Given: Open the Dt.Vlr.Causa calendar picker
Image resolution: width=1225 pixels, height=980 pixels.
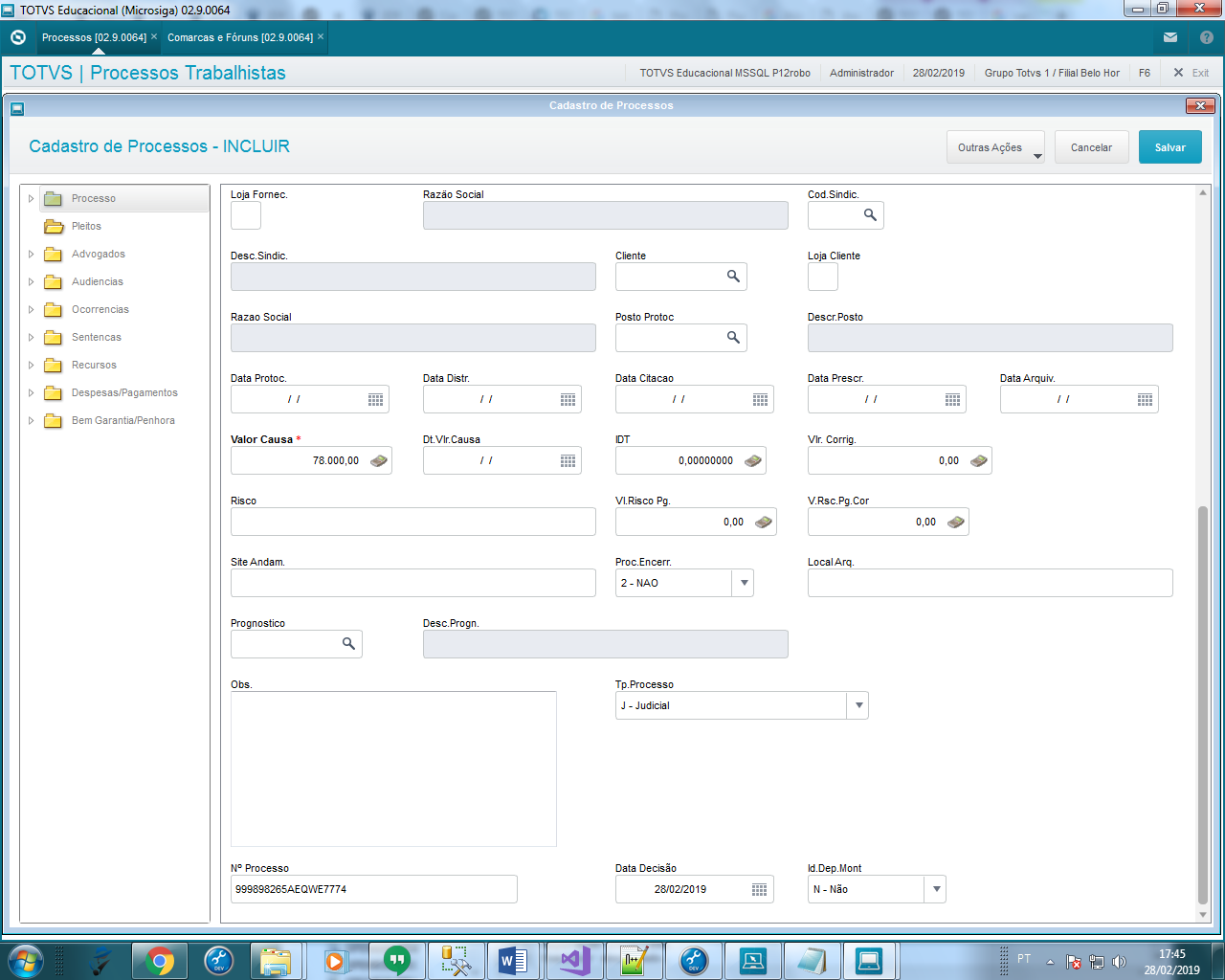Looking at the screenshot, I should click(568, 460).
